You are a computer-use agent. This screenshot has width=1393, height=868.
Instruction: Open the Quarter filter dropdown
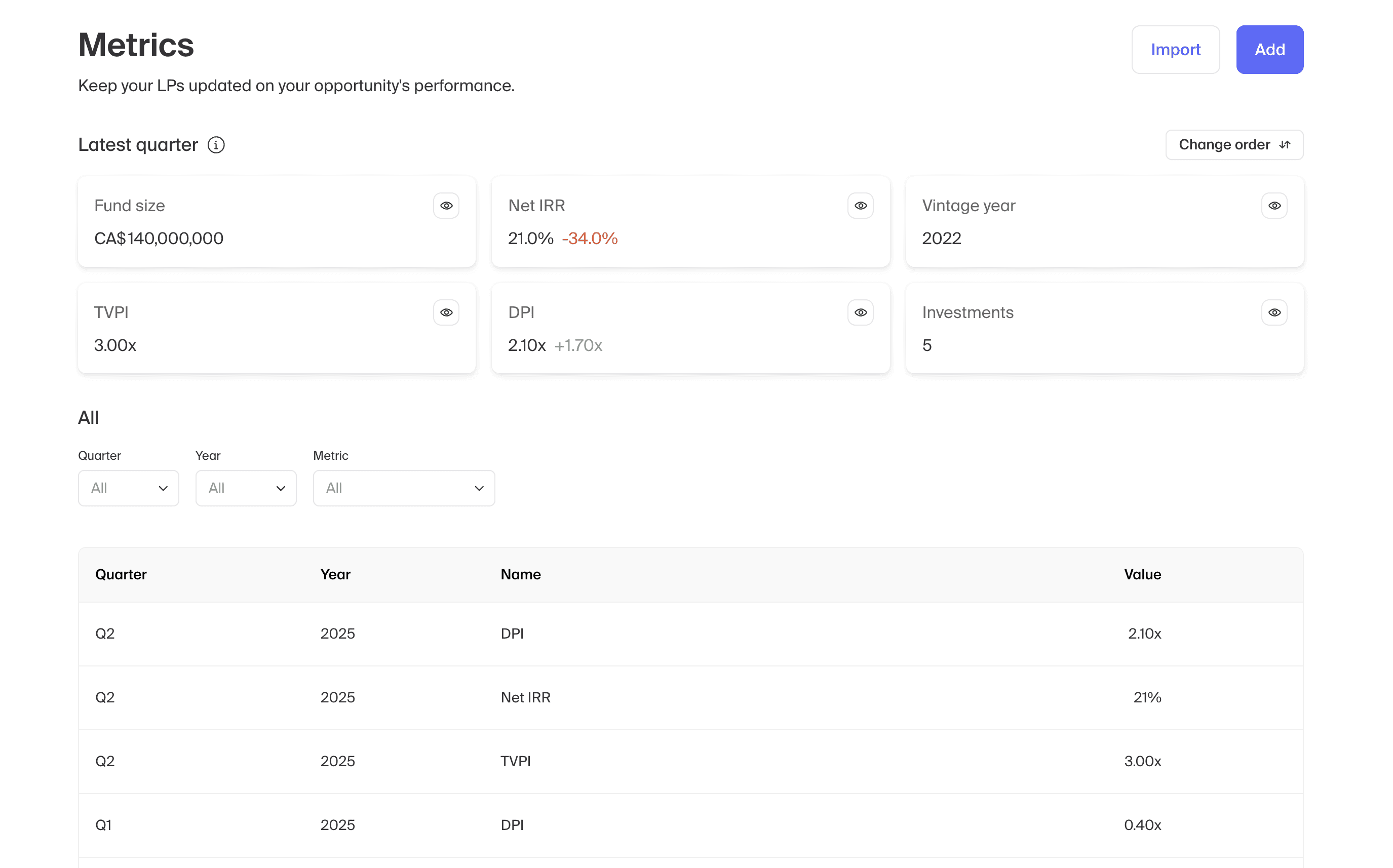pos(129,488)
